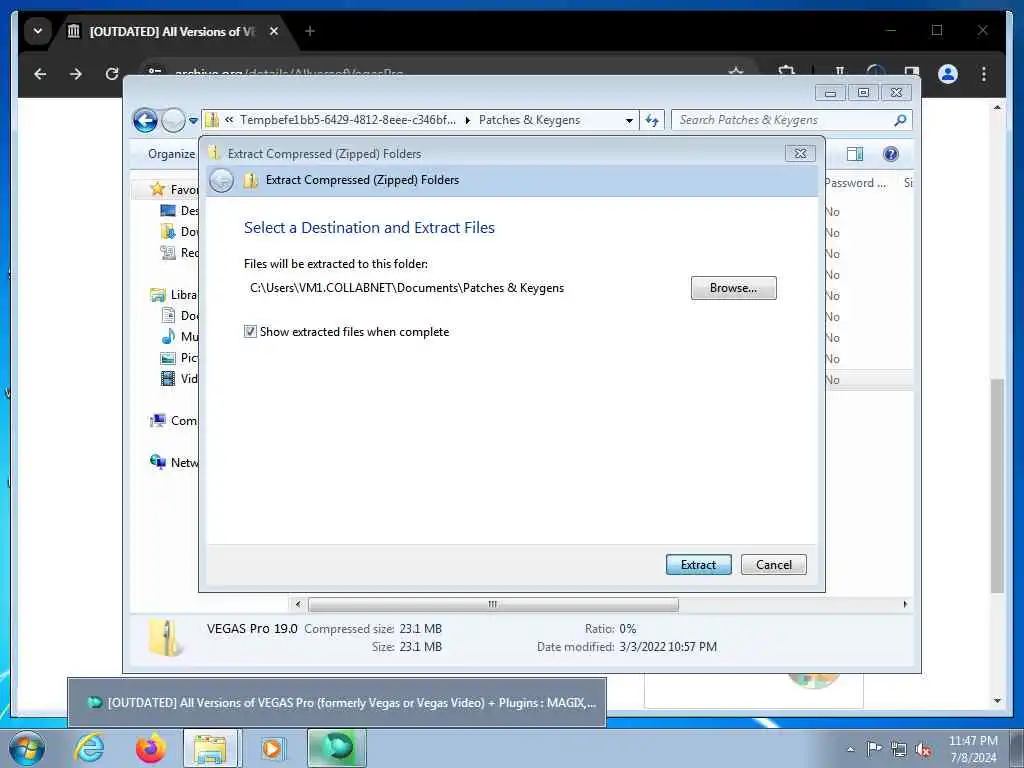Cancel the extraction dialog
Viewport: 1024px width, 768px height.
[x=773, y=564]
